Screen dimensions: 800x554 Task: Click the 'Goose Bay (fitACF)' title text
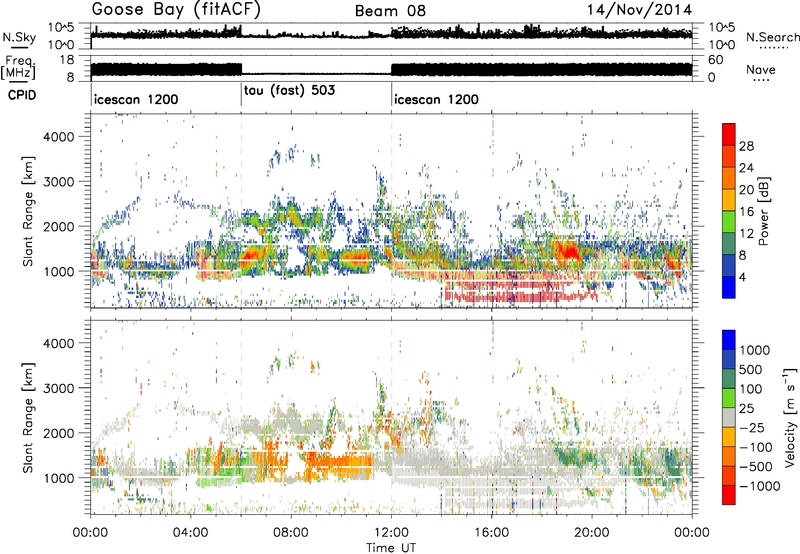[x=176, y=10]
